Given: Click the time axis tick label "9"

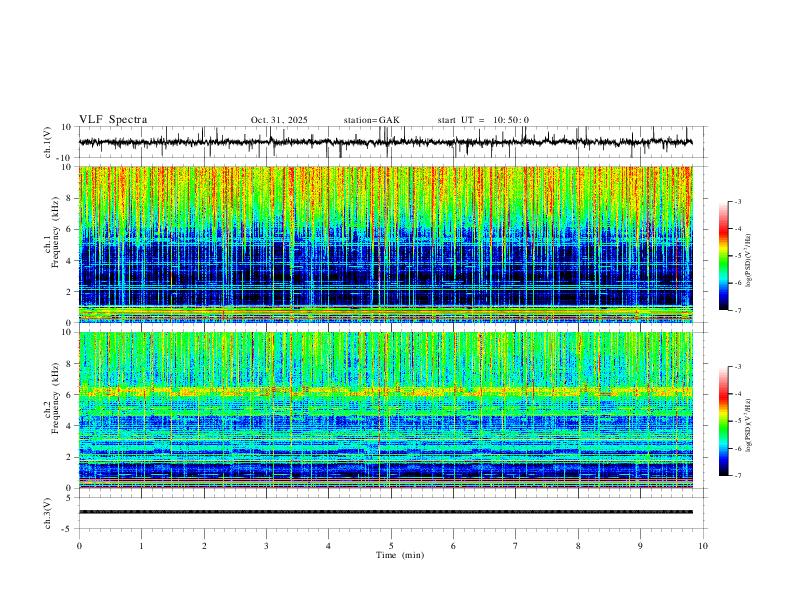Looking at the screenshot, I should (x=640, y=546).
